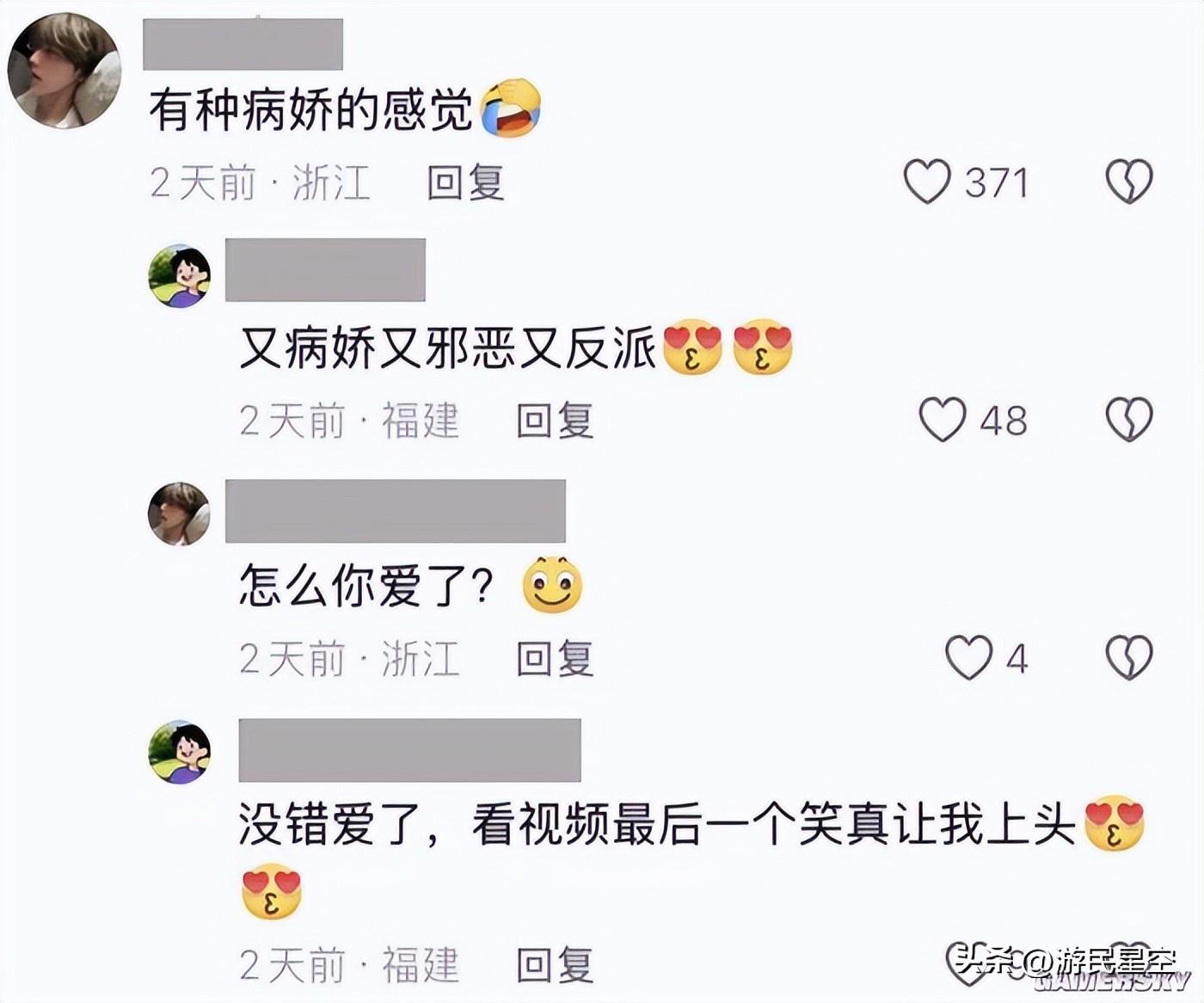Open blurred username of the top commenter

tap(243, 44)
